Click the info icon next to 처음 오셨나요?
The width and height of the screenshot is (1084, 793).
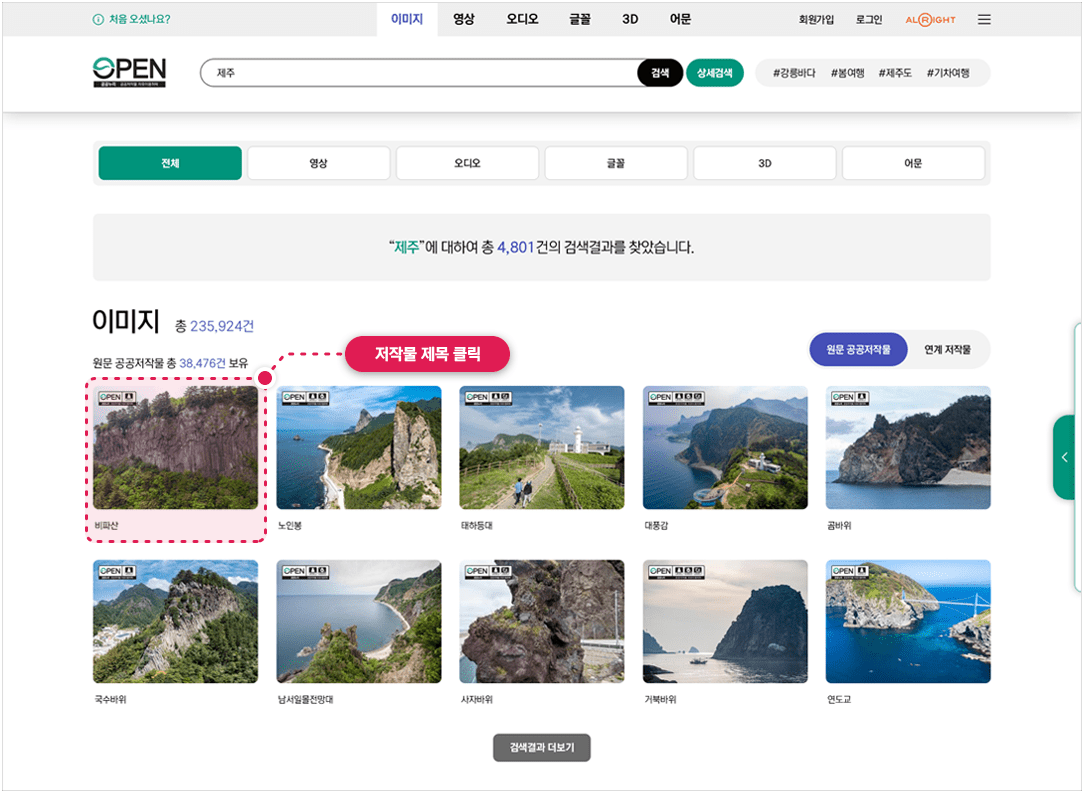97,19
